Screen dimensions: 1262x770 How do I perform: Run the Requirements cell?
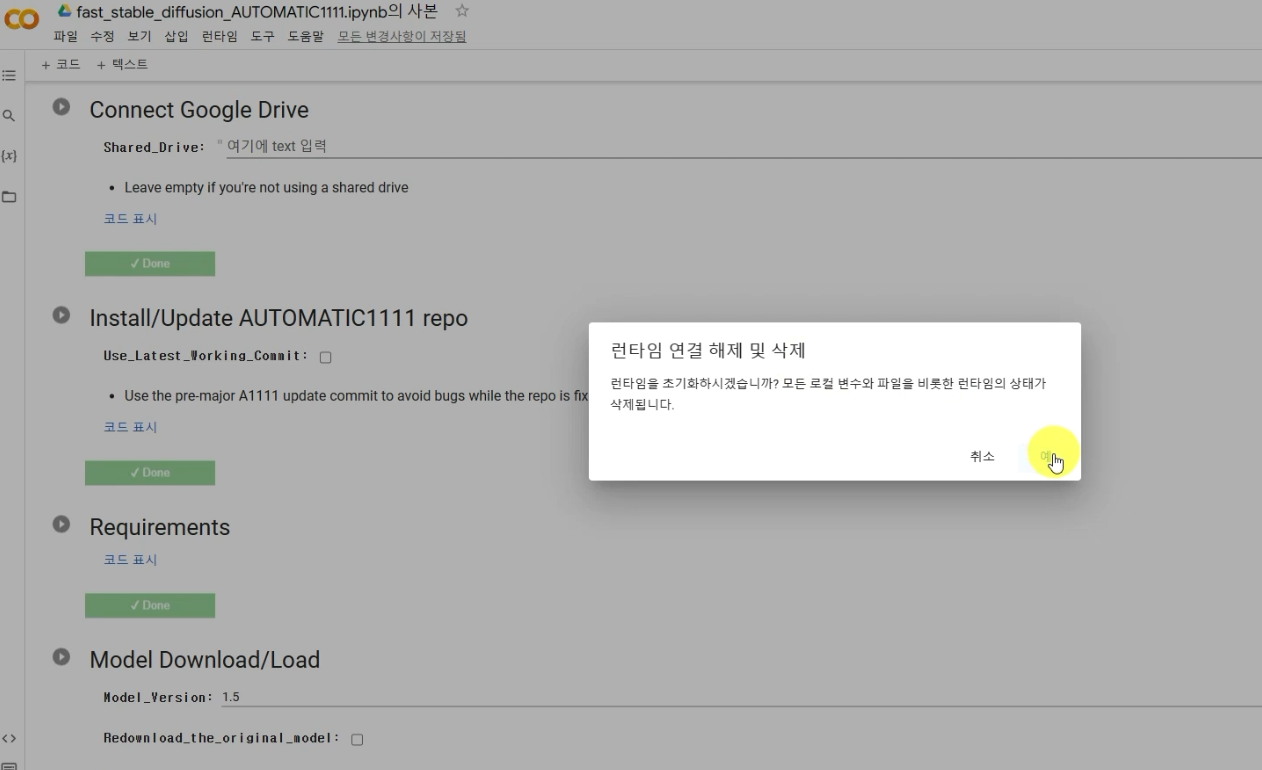(62, 524)
